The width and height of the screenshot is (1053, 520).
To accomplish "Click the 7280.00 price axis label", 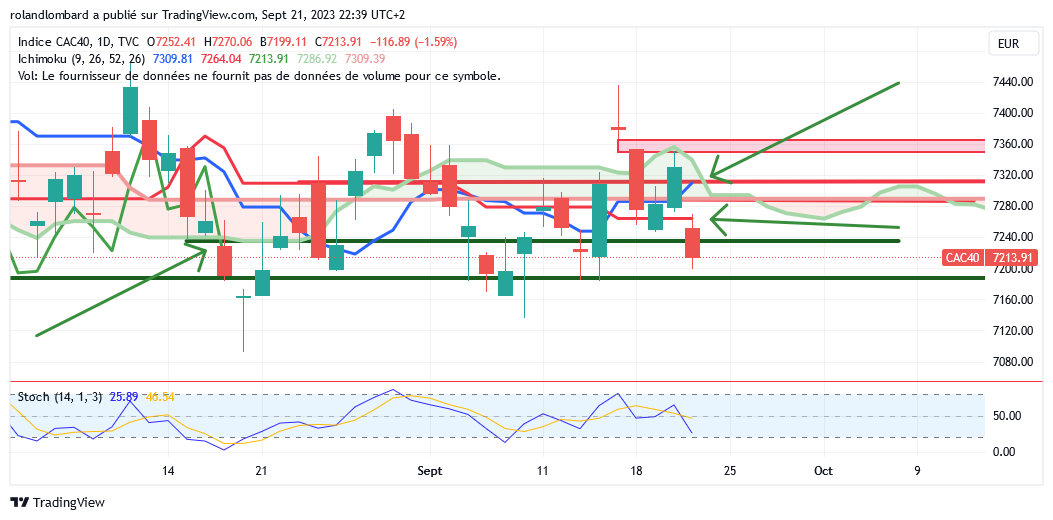I will point(1013,206).
